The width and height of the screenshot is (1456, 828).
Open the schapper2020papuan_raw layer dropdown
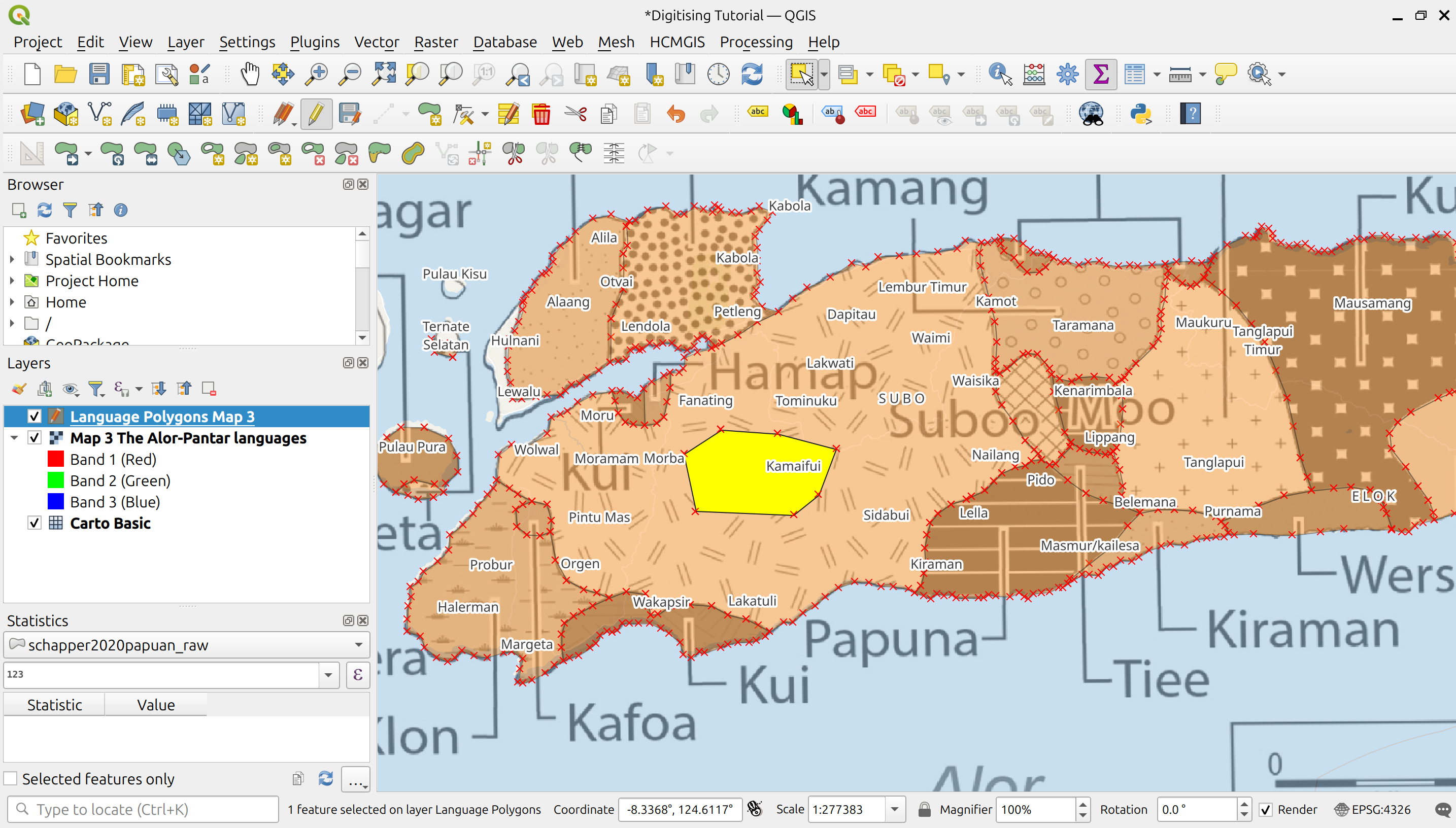click(358, 645)
